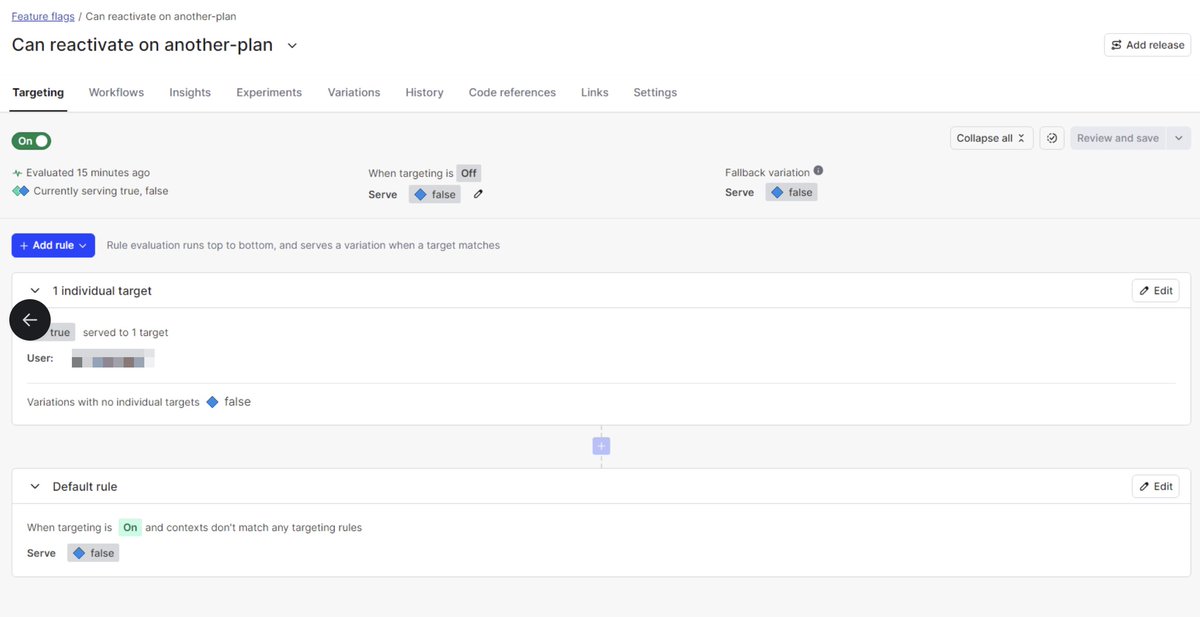
Task: Click the true variation chip
Action: 59,333
